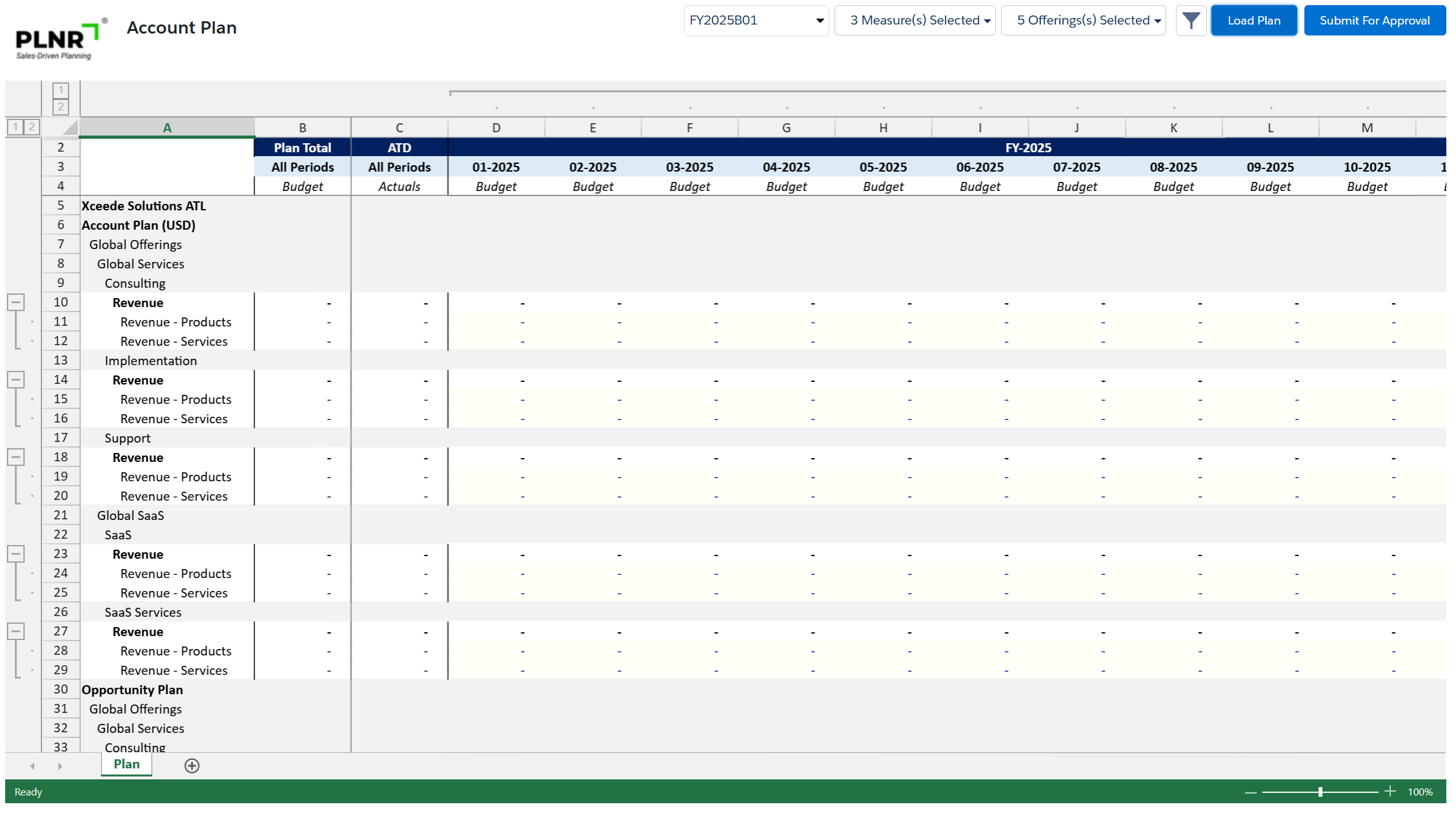
Task: Open the 5 Offerings(s) Selected dropdown
Action: tap(1083, 21)
